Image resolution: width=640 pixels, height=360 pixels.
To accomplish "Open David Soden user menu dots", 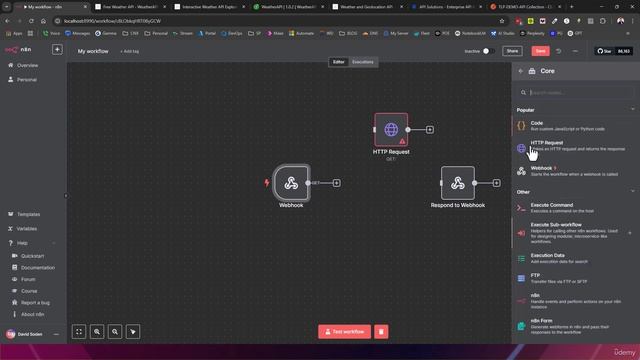I will click(x=56, y=334).
